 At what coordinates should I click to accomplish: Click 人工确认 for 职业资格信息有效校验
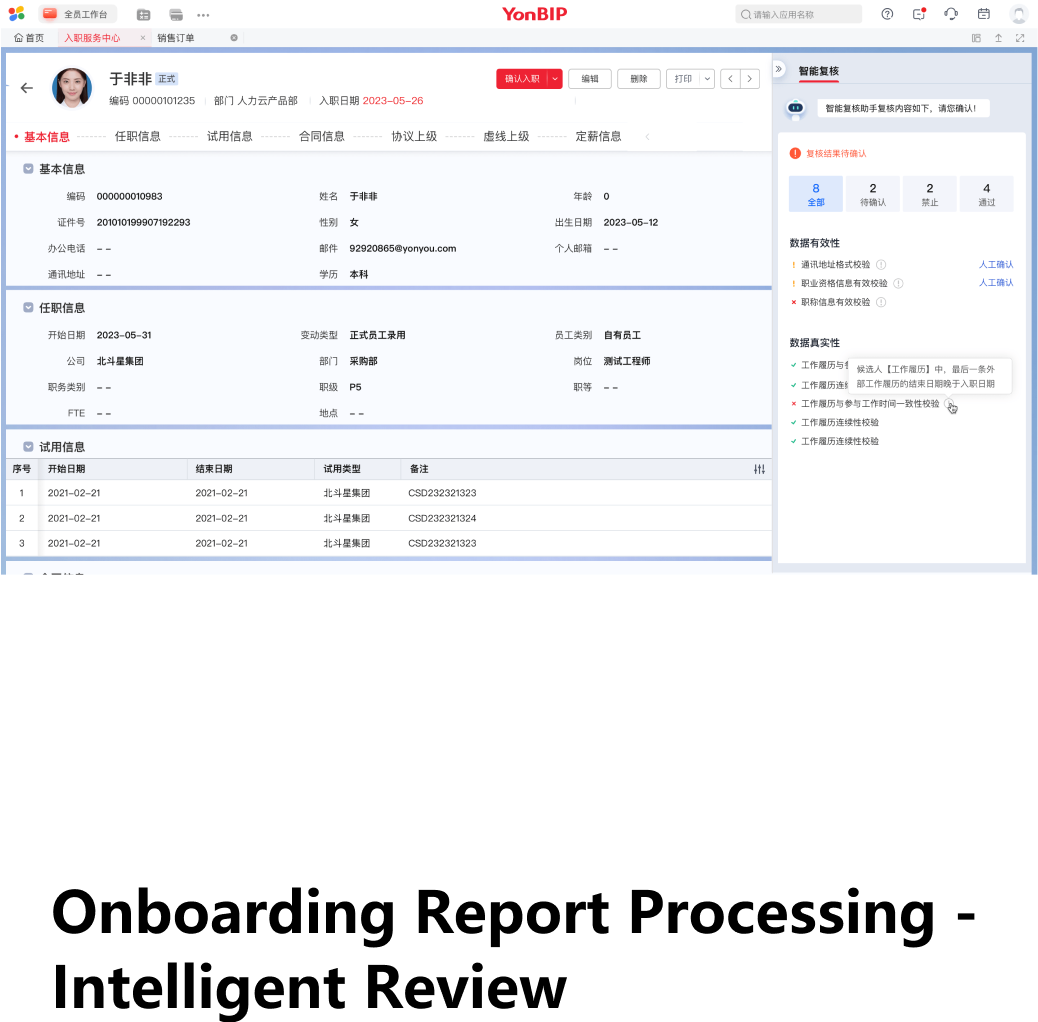[996, 283]
